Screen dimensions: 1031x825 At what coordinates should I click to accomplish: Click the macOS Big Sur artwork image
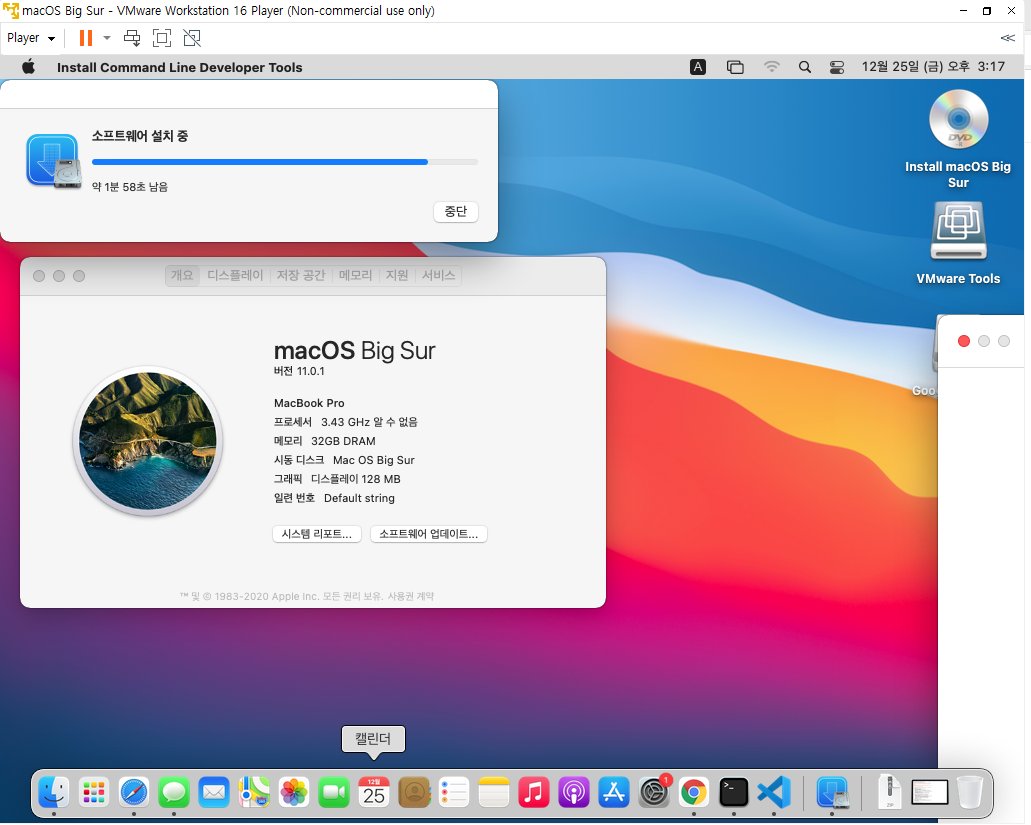tap(148, 440)
